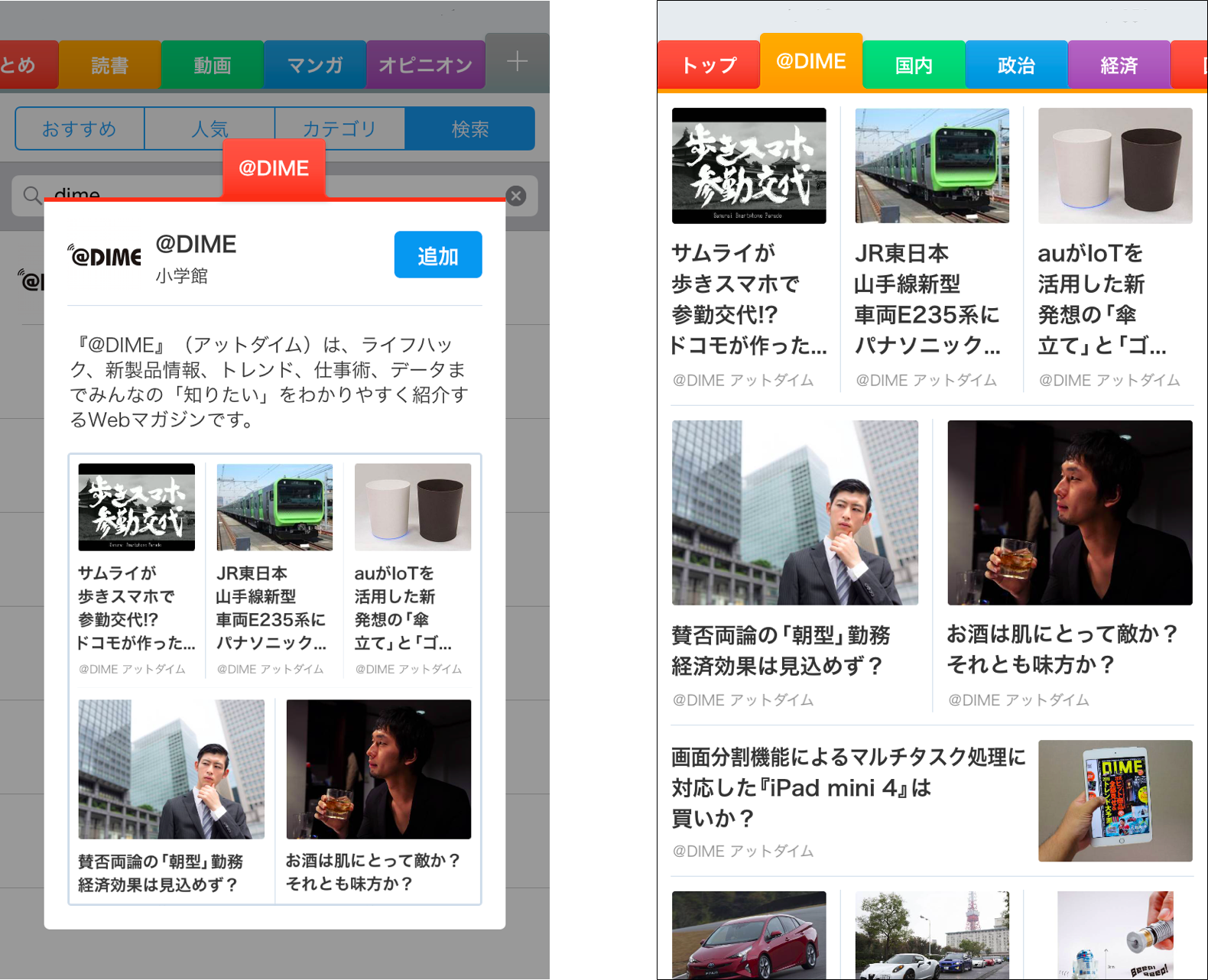Select the 検索 segment

470,128
